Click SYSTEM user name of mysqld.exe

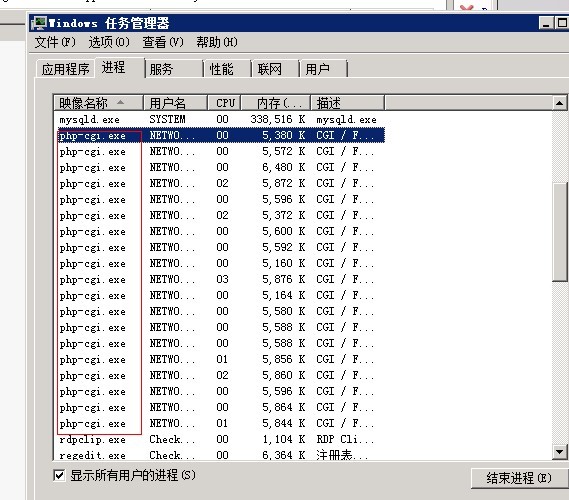click(167, 119)
